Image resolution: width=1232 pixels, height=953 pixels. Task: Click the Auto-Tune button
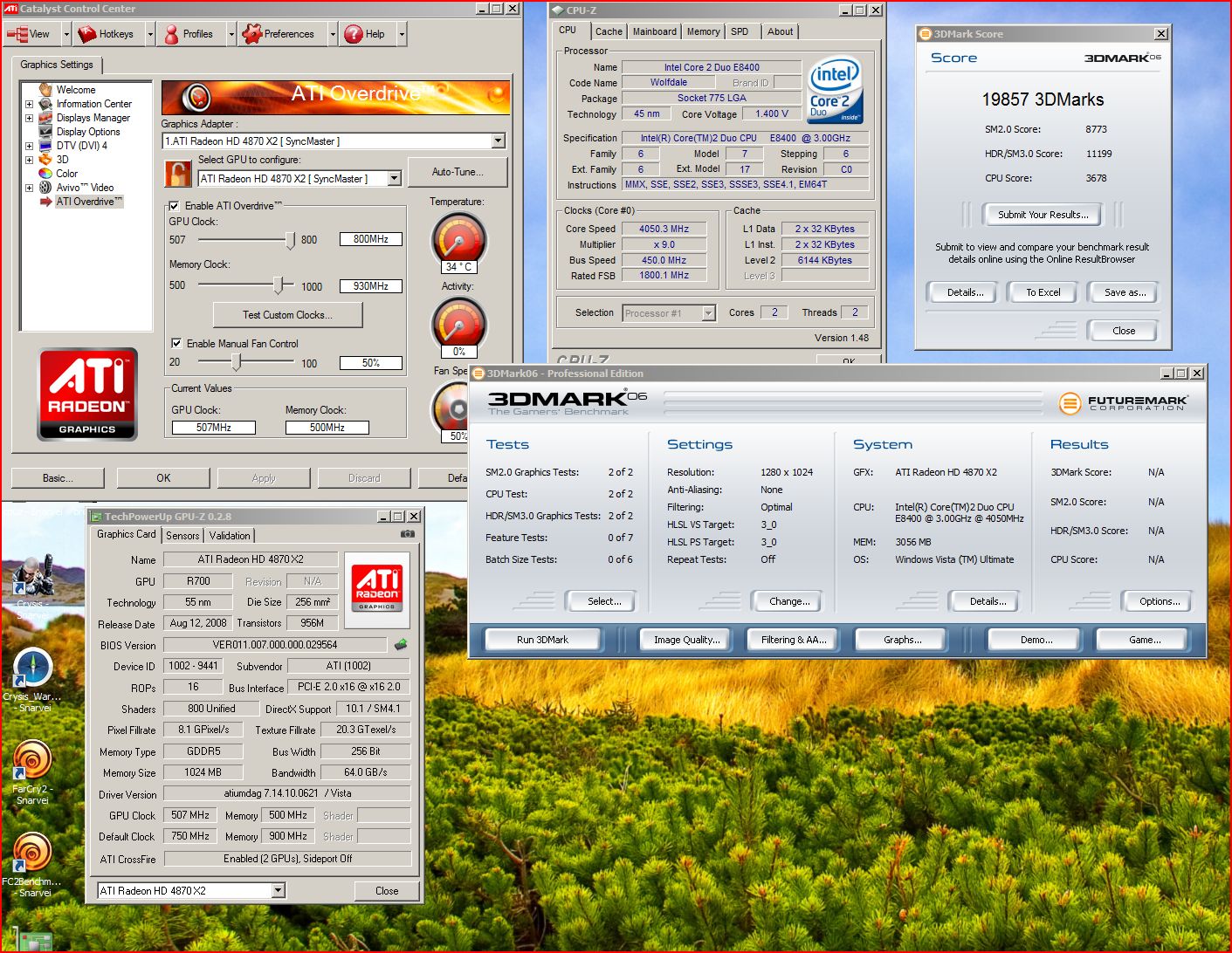(x=458, y=172)
